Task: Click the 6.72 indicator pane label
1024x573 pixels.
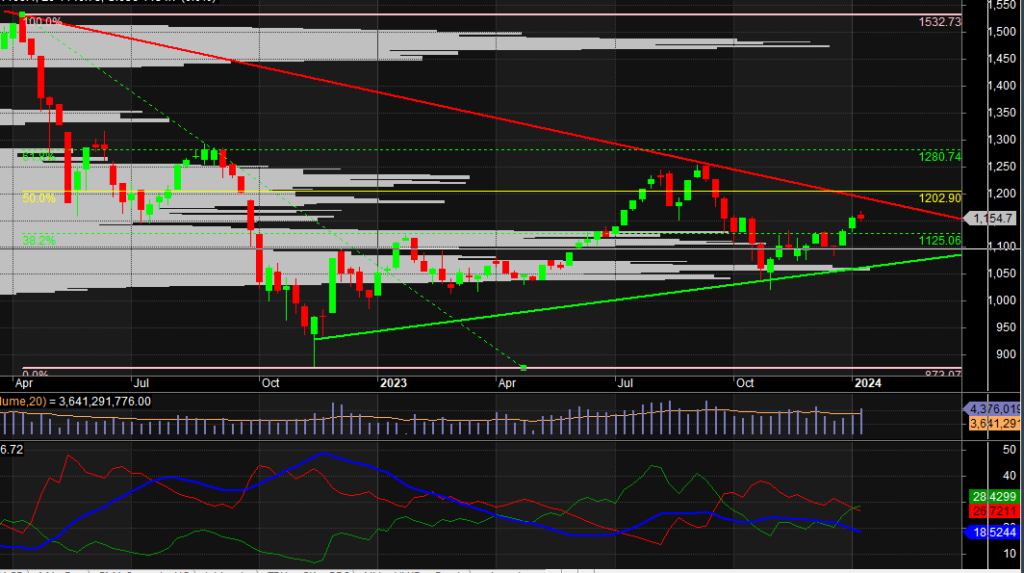Action: pos(12,450)
